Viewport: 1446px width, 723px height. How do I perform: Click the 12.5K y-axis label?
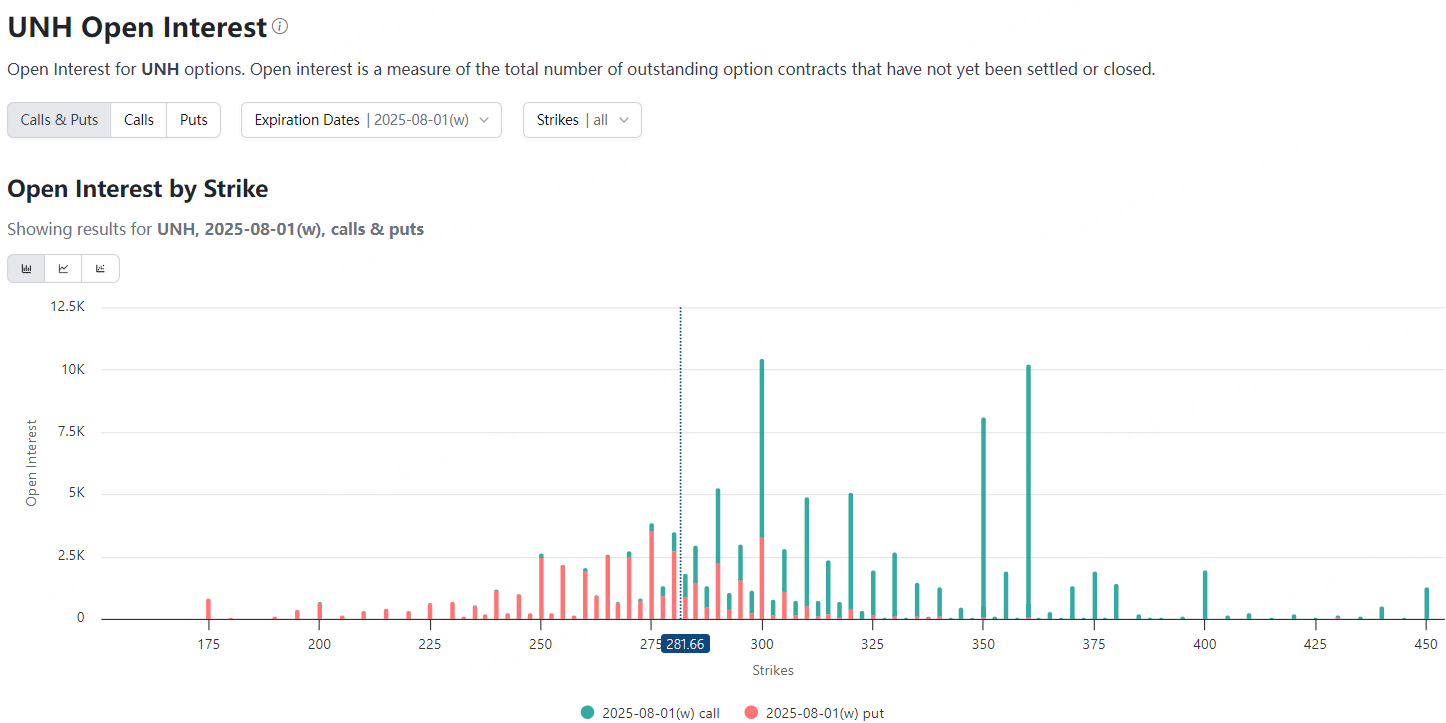68,307
